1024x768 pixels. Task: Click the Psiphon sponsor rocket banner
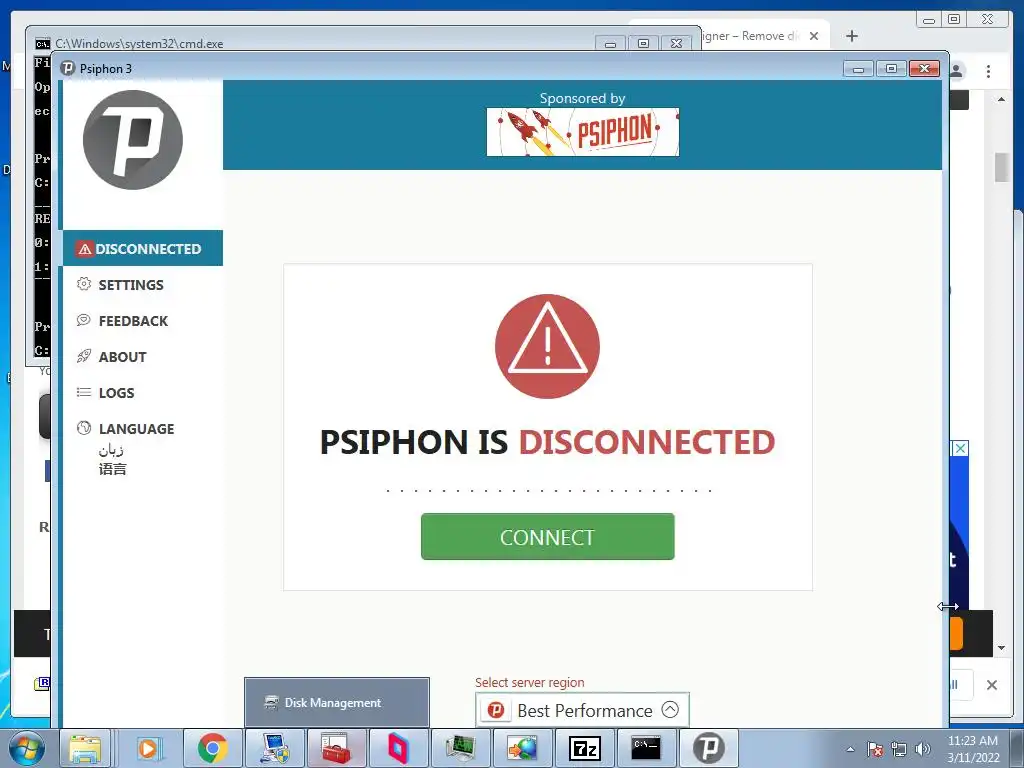[x=583, y=132]
